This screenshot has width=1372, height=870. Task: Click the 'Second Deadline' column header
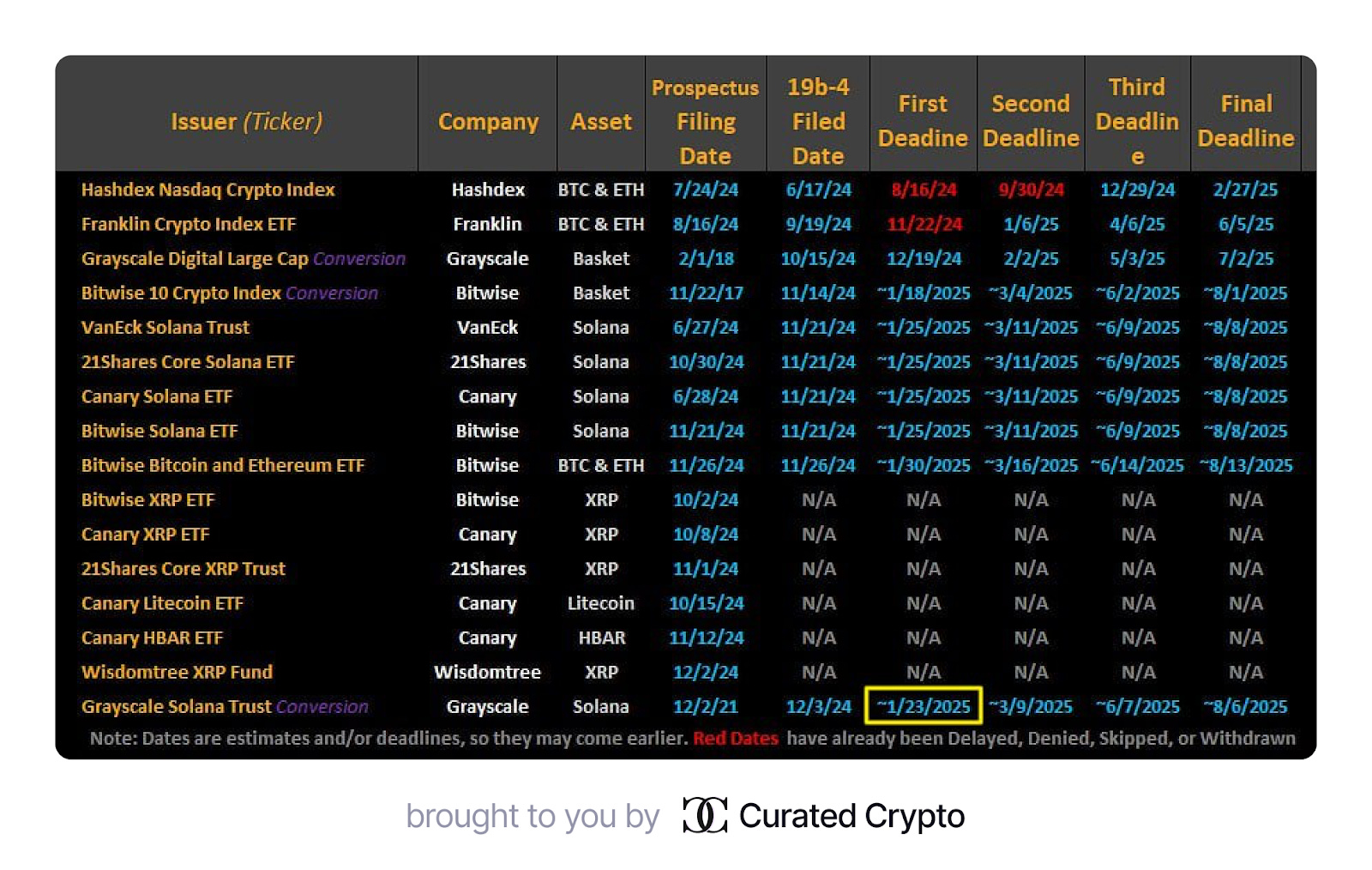click(x=1031, y=121)
